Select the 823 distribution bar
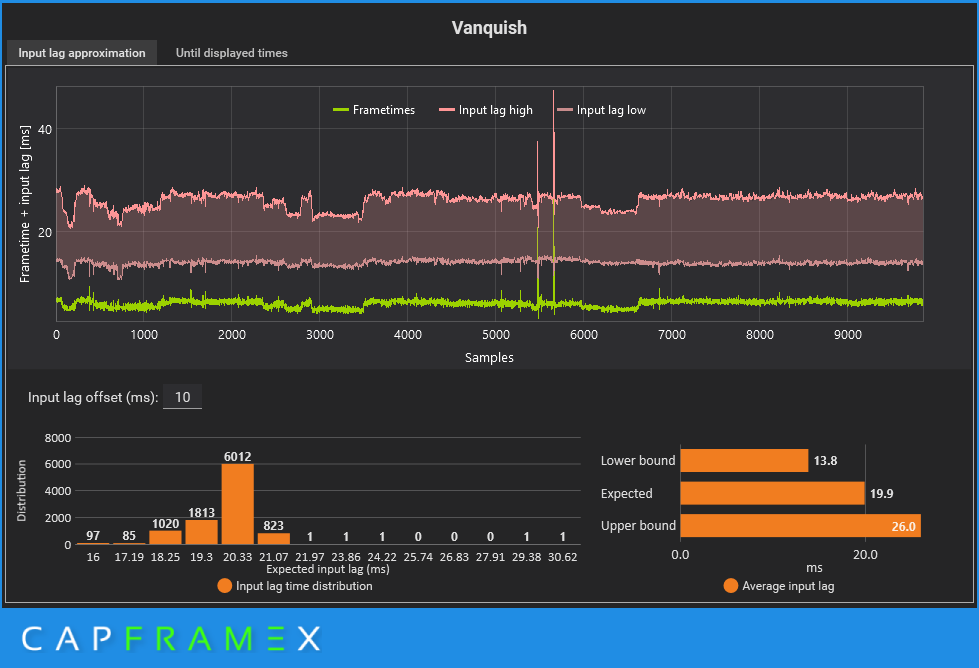The width and height of the screenshot is (979, 668). point(273,539)
